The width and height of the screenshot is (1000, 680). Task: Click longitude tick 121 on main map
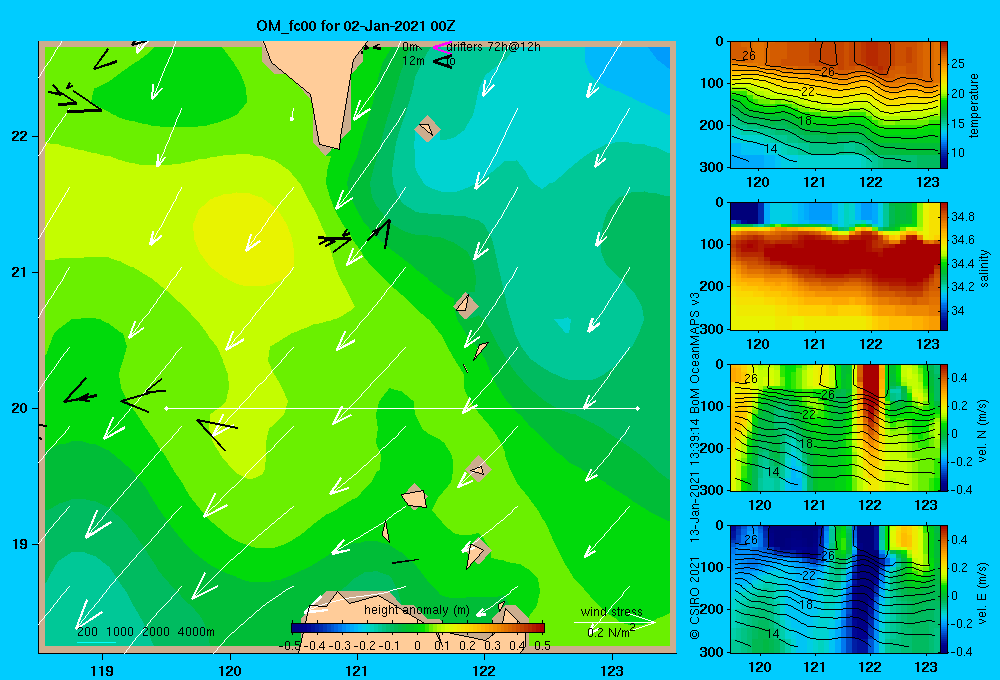357,670
